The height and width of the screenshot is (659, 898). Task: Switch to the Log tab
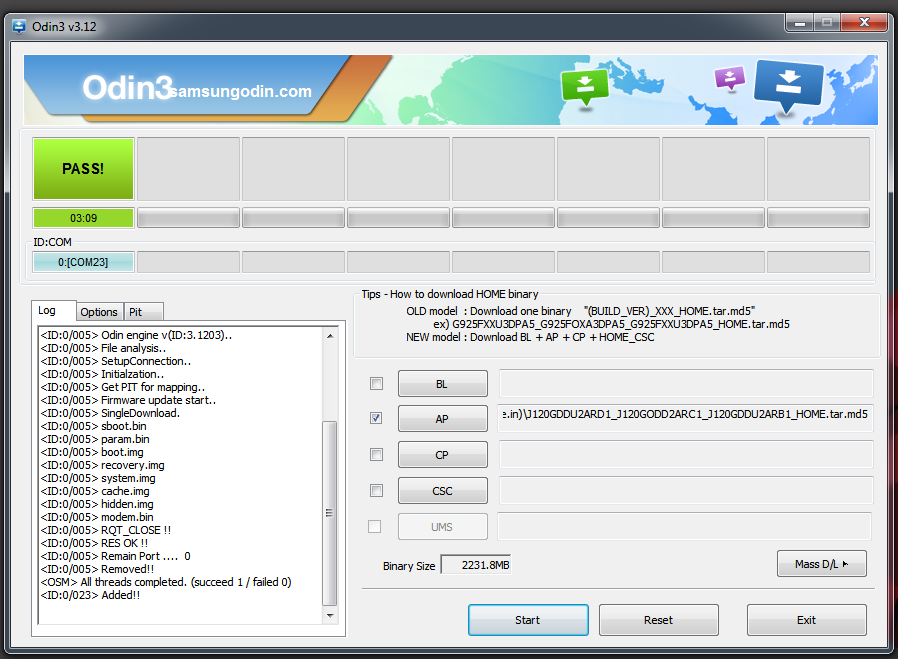pyautogui.click(x=53, y=310)
